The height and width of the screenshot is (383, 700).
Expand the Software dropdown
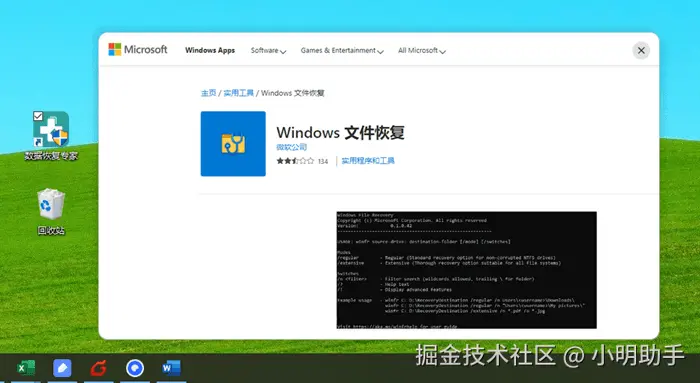pos(268,51)
